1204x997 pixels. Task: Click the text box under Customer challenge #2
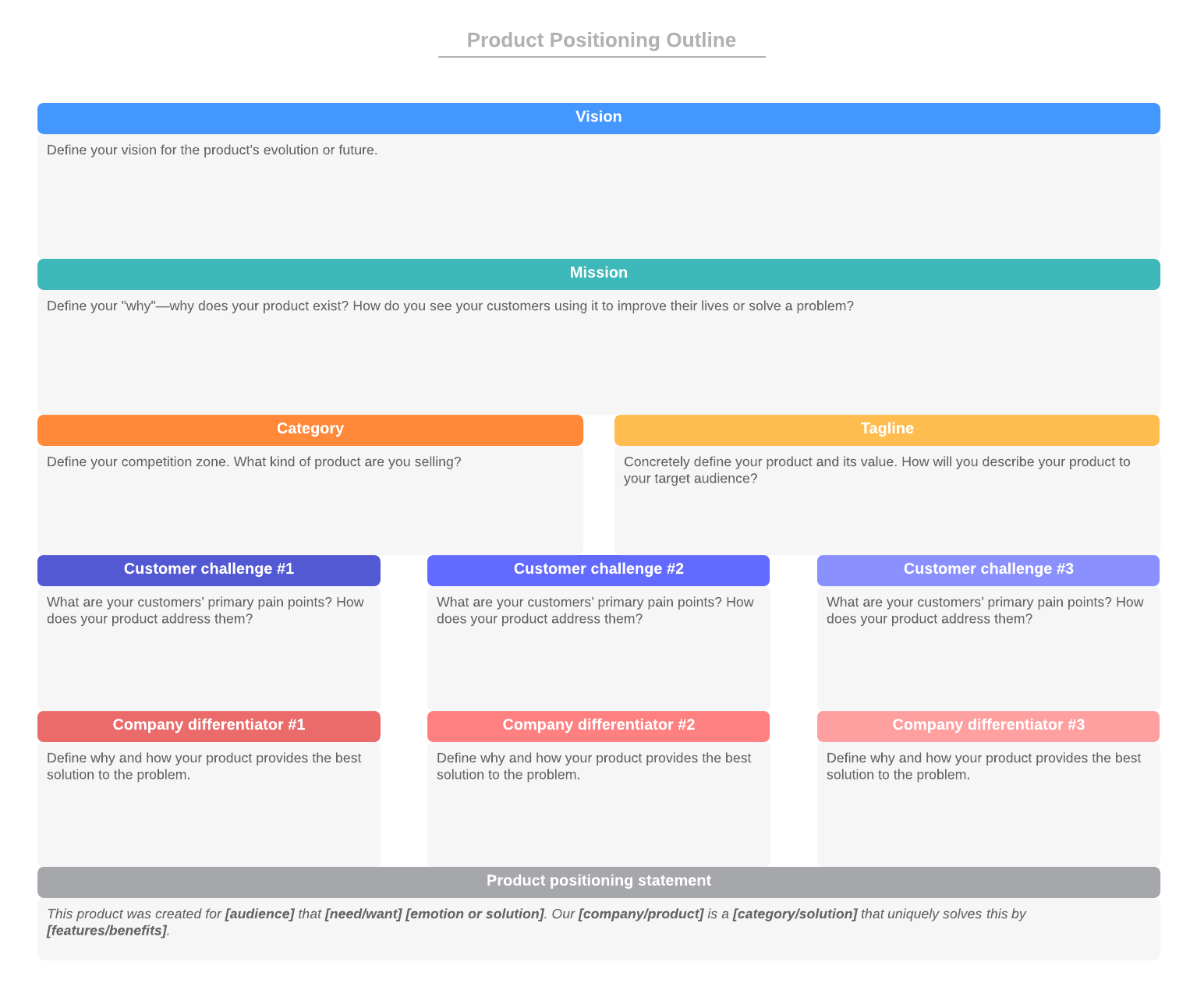[x=595, y=610]
